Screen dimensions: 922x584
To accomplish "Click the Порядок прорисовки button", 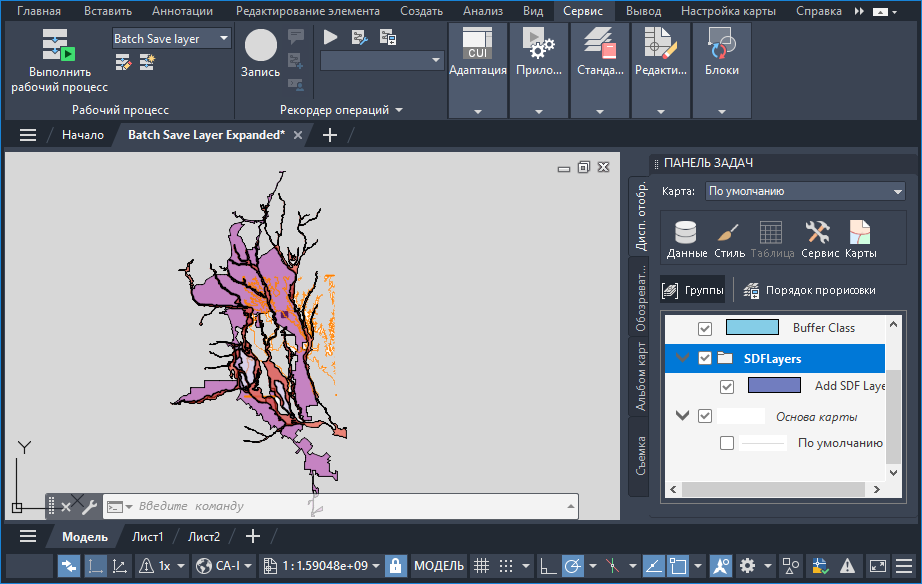I will pyautogui.click(x=809, y=290).
